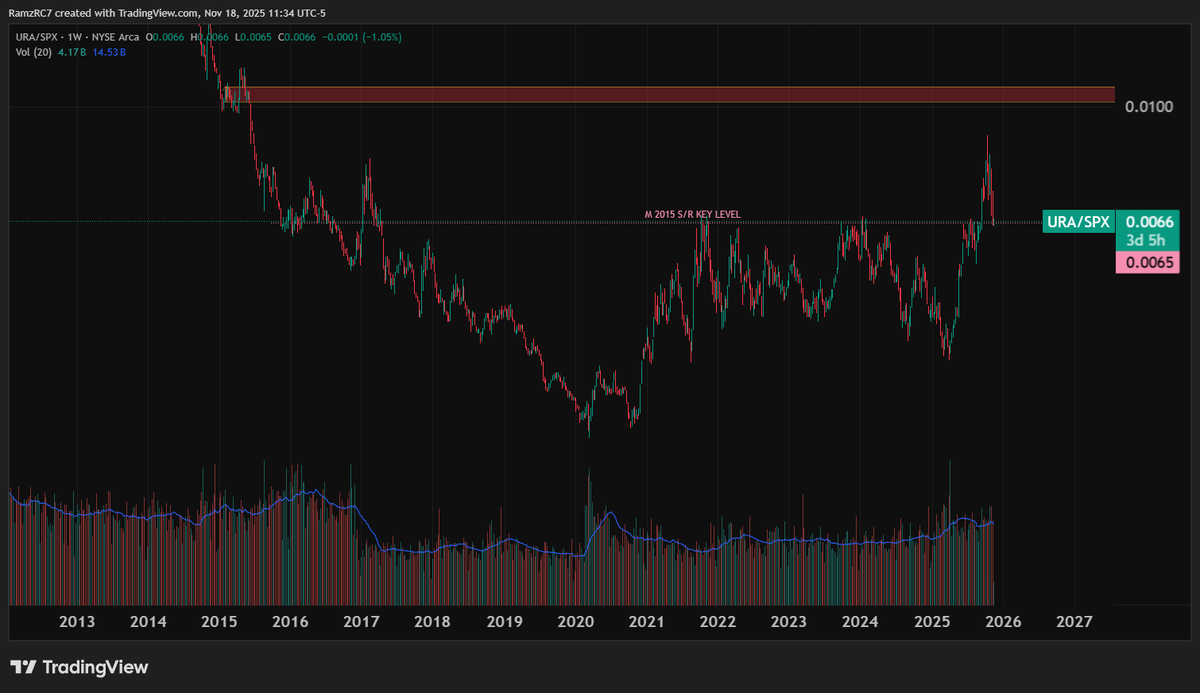Click the volume value 4.17 B
Screen dimensions: 1200x693
(x=72, y=52)
